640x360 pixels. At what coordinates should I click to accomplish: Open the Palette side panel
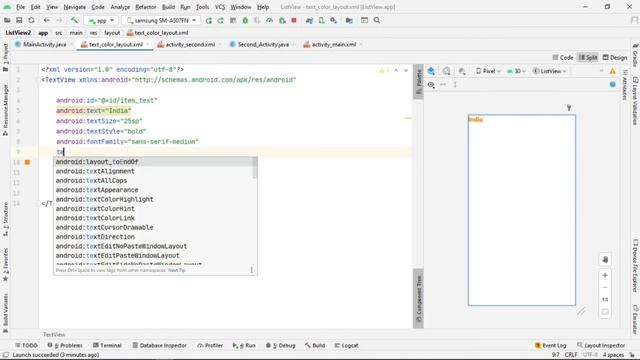(418, 82)
